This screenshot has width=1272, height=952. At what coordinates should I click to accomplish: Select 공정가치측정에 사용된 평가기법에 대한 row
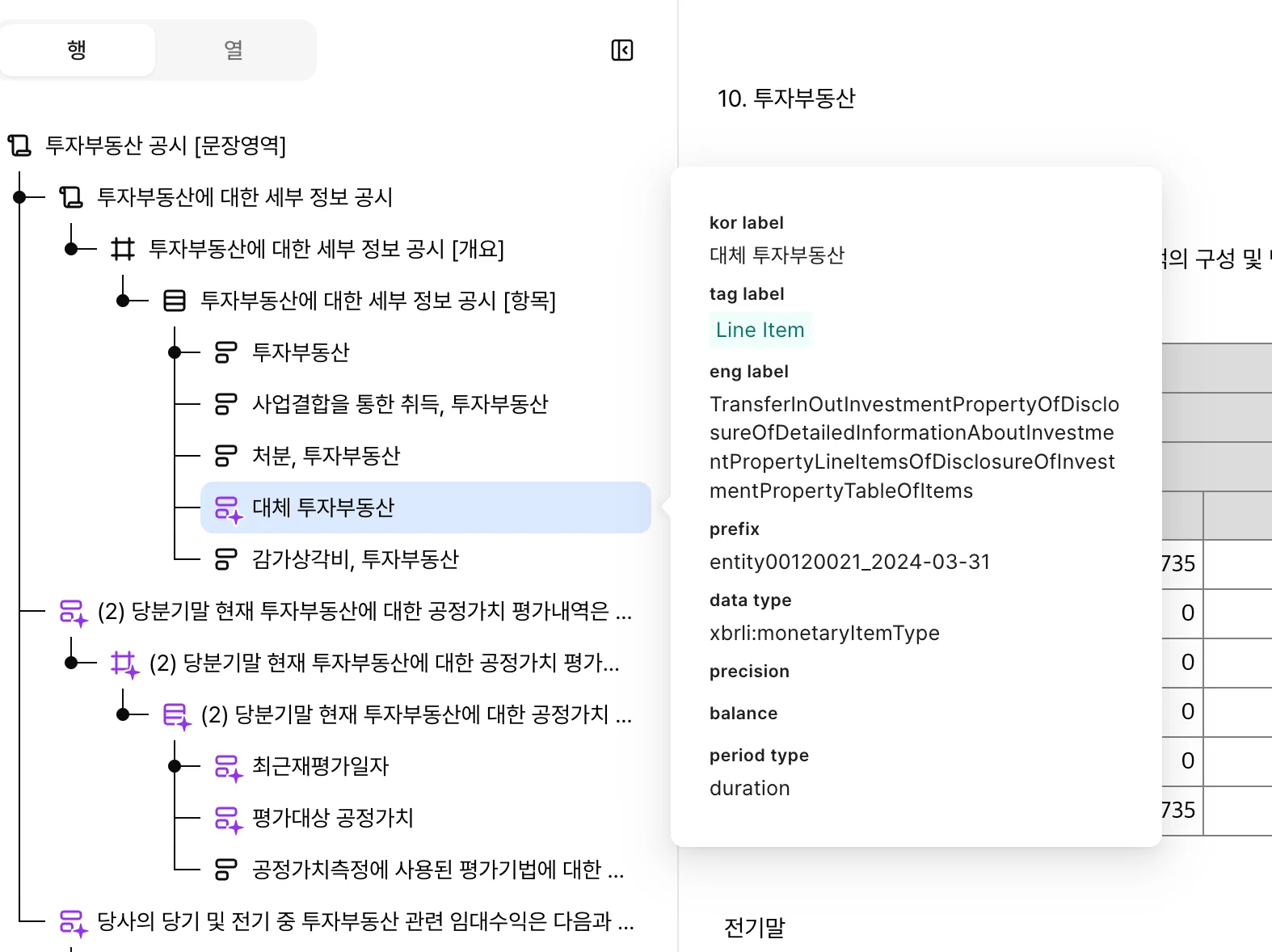(x=438, y=870)
